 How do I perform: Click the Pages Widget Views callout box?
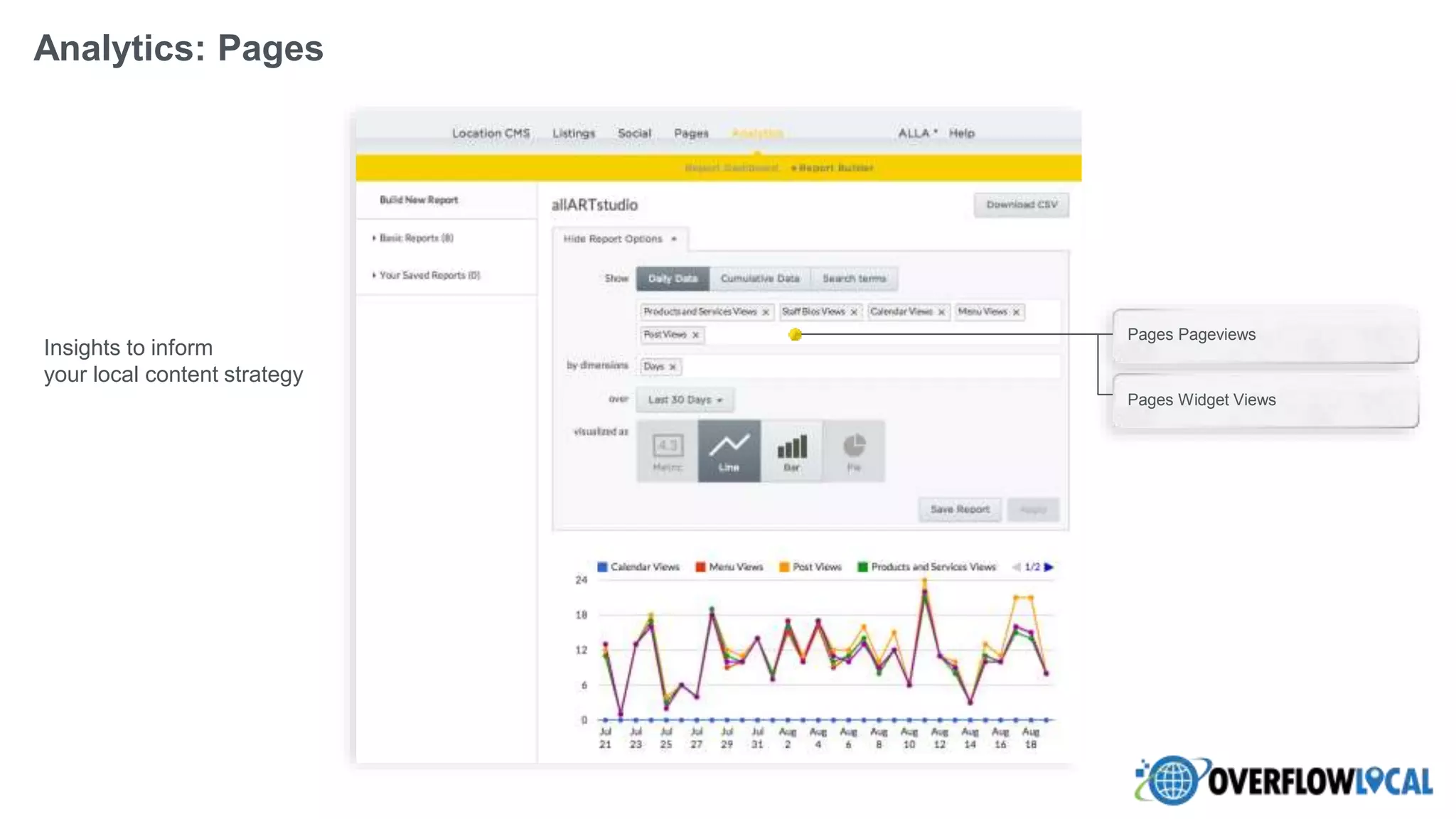pos(1265,400)
